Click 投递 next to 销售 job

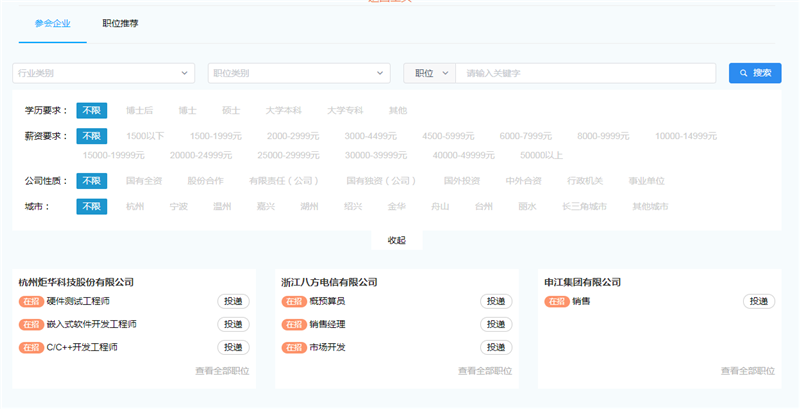(758, 301)
